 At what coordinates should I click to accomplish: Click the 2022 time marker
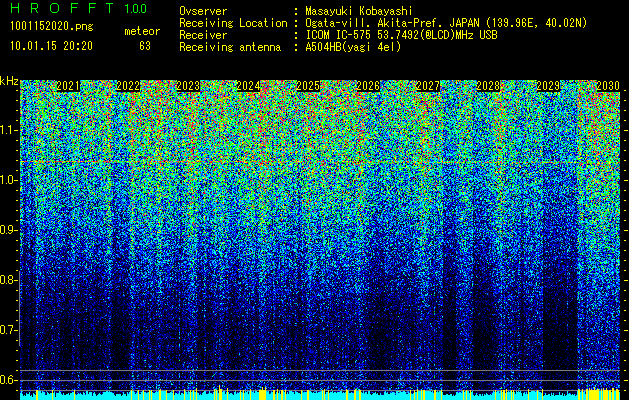(x=128, y=86)
